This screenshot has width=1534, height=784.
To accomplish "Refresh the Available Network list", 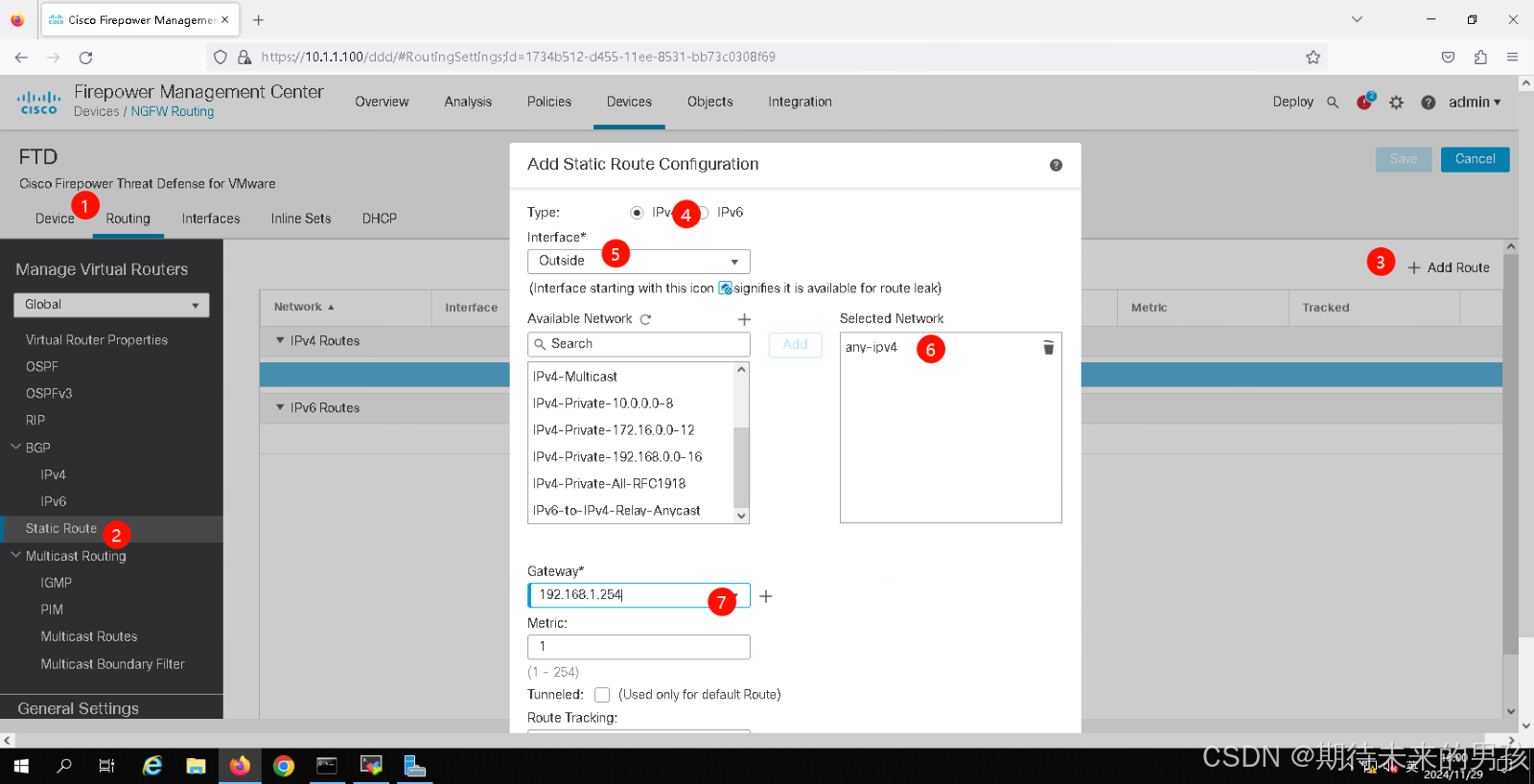I will pyautogui.click(x=645, y=319).
